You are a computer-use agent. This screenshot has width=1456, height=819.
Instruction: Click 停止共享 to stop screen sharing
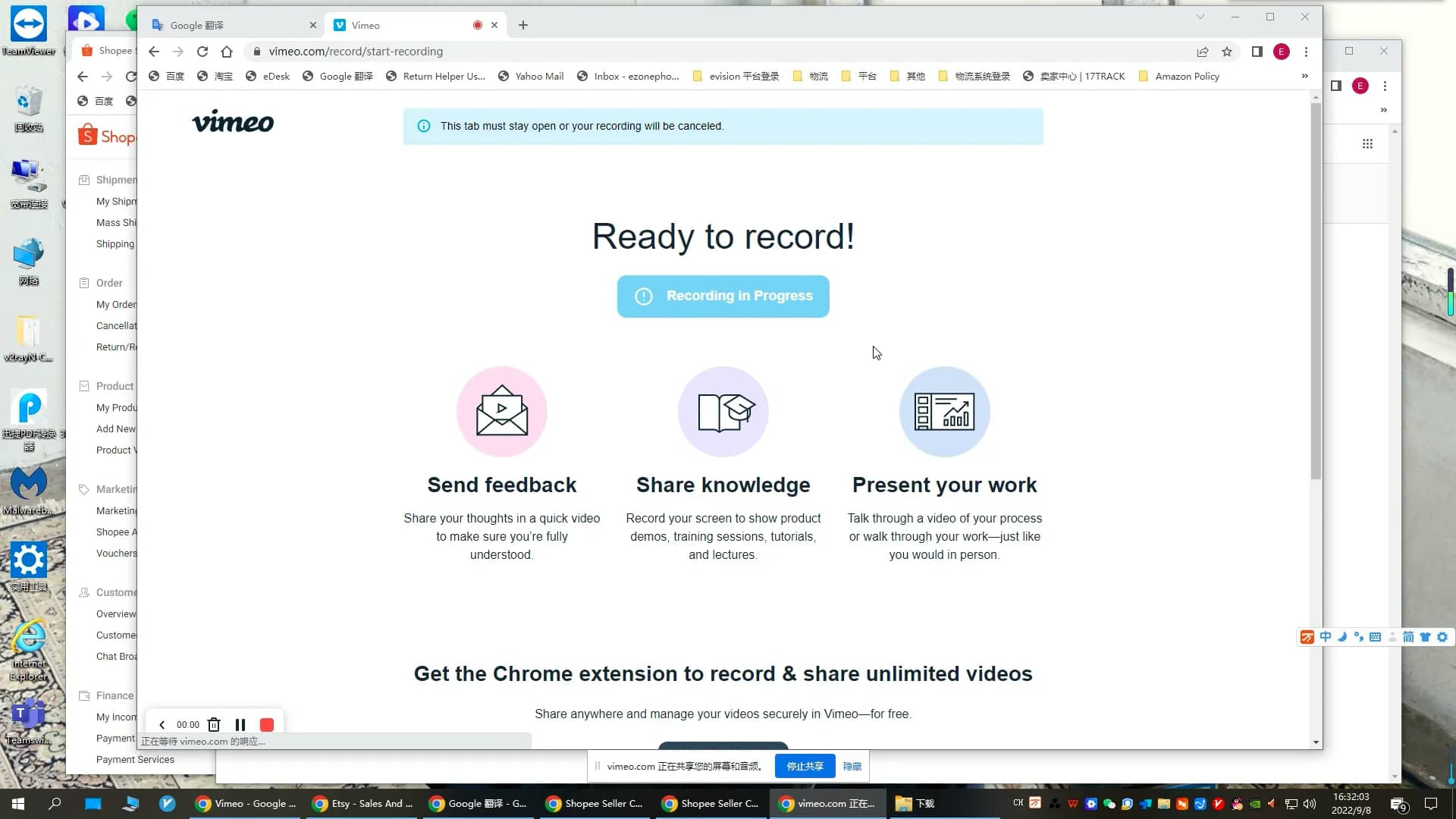805,766
